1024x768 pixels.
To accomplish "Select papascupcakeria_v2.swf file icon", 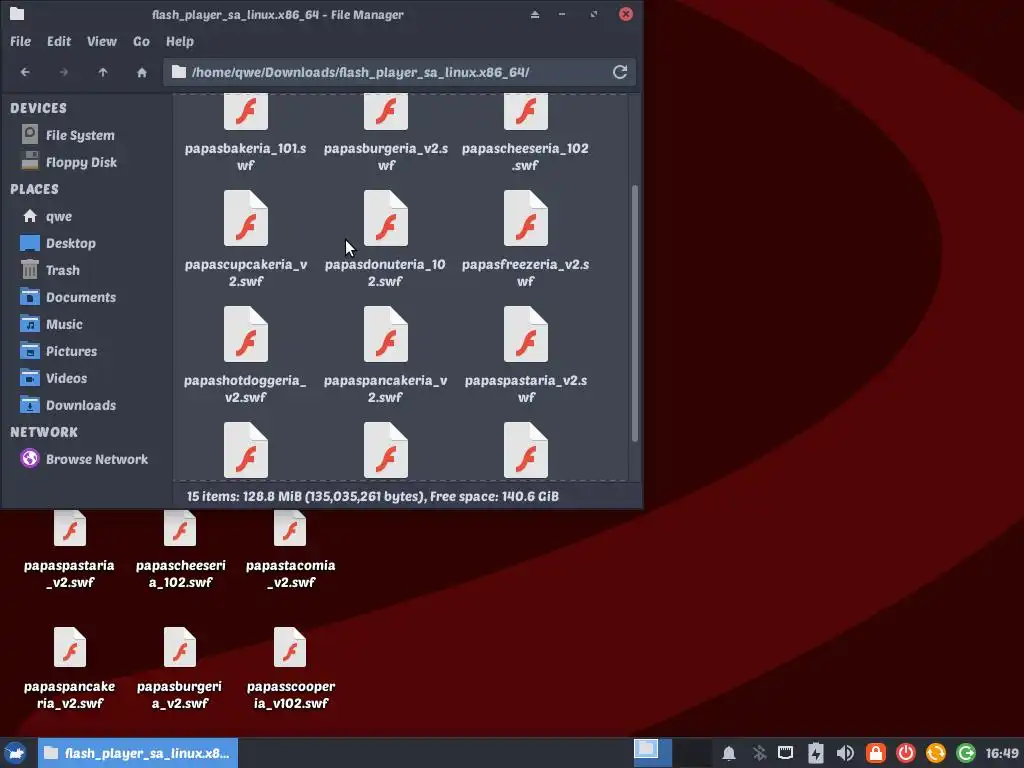I will tap(246, 218).
